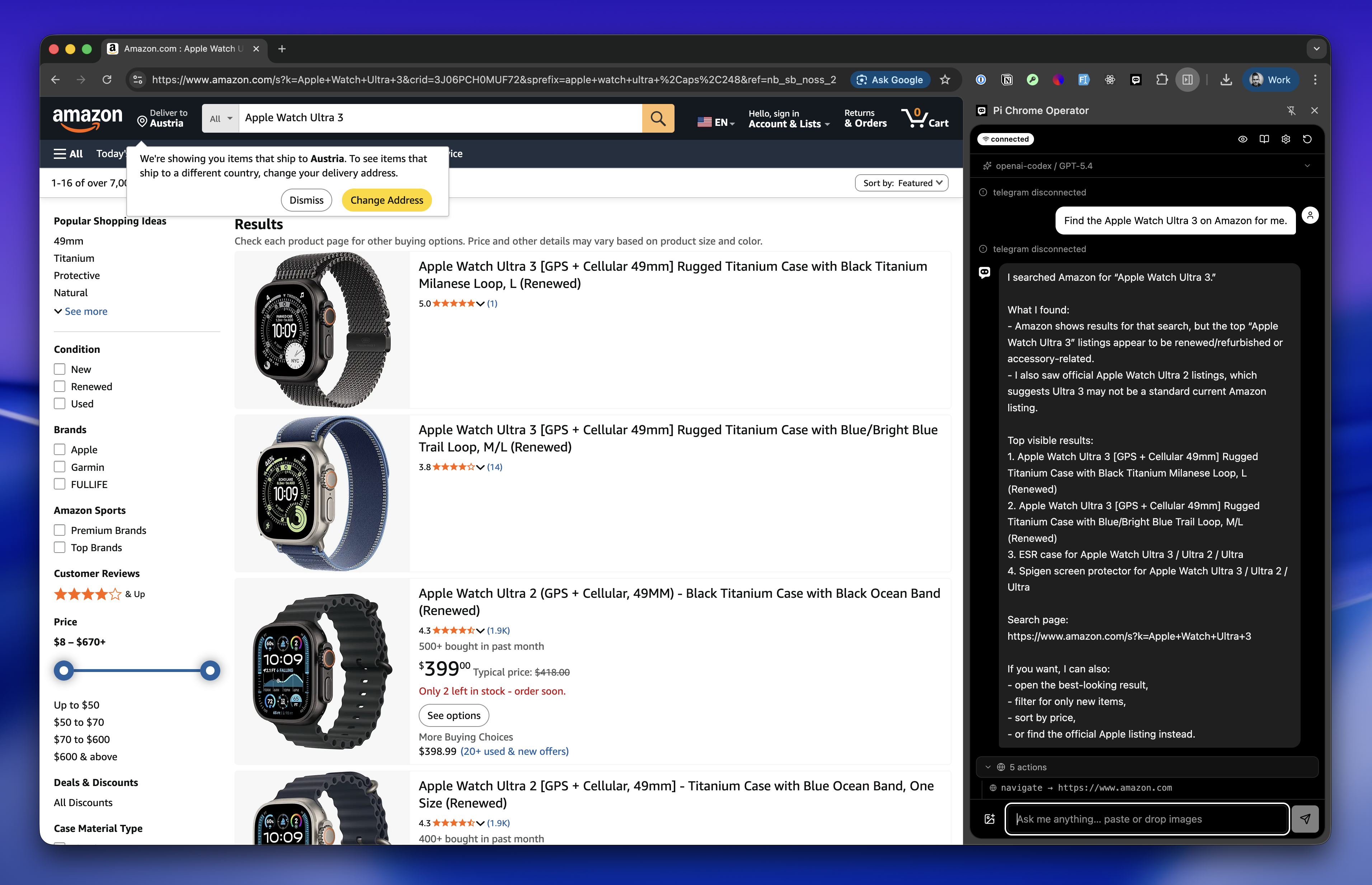The image size is (1372, 885).
Task: Click the minimum price slider handle
Action: (x=64, y=670)
